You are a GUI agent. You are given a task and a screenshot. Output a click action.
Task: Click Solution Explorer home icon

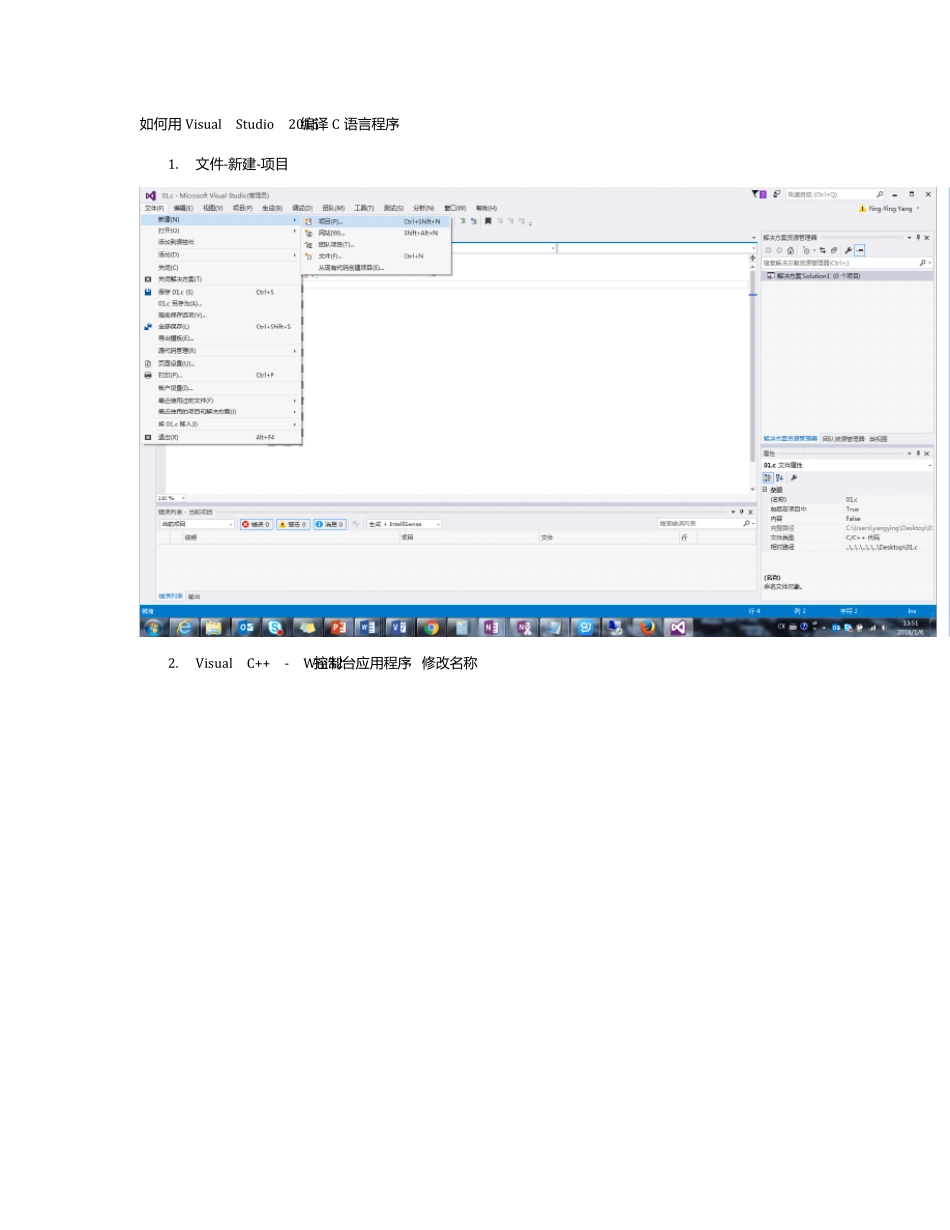[790, 250]
